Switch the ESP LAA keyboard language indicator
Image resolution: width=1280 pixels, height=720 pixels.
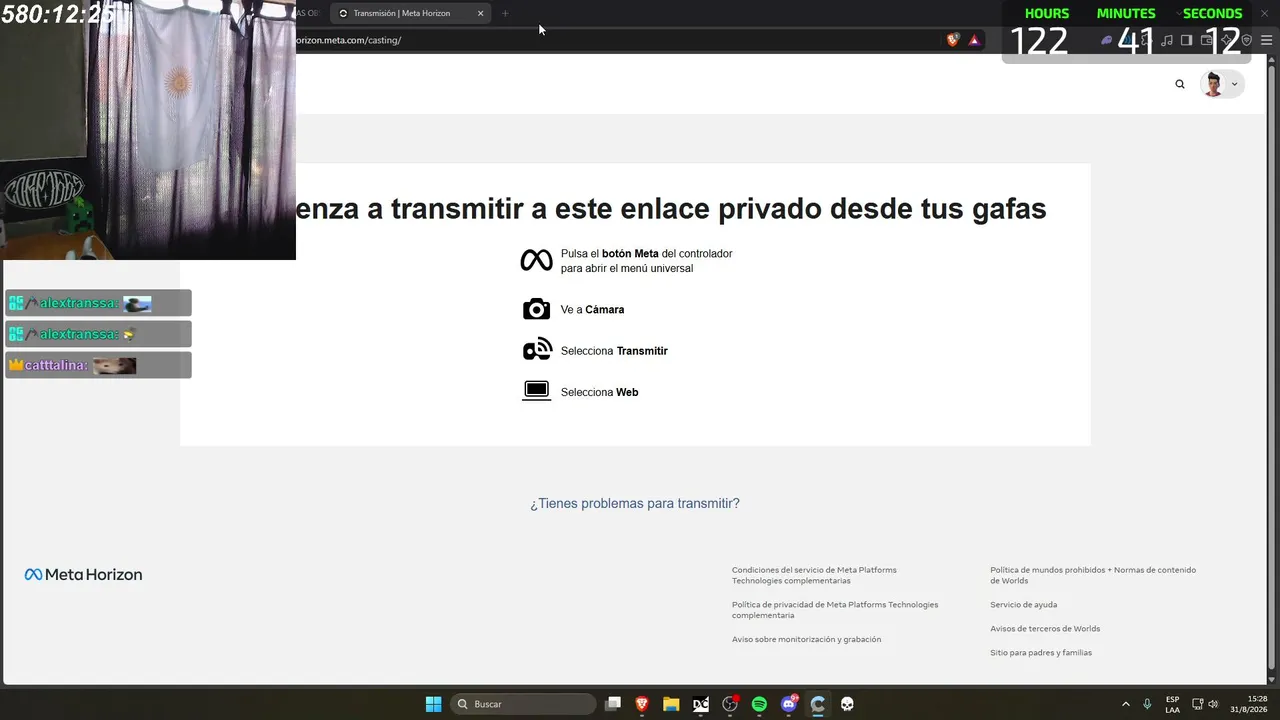click(1172, 704)
